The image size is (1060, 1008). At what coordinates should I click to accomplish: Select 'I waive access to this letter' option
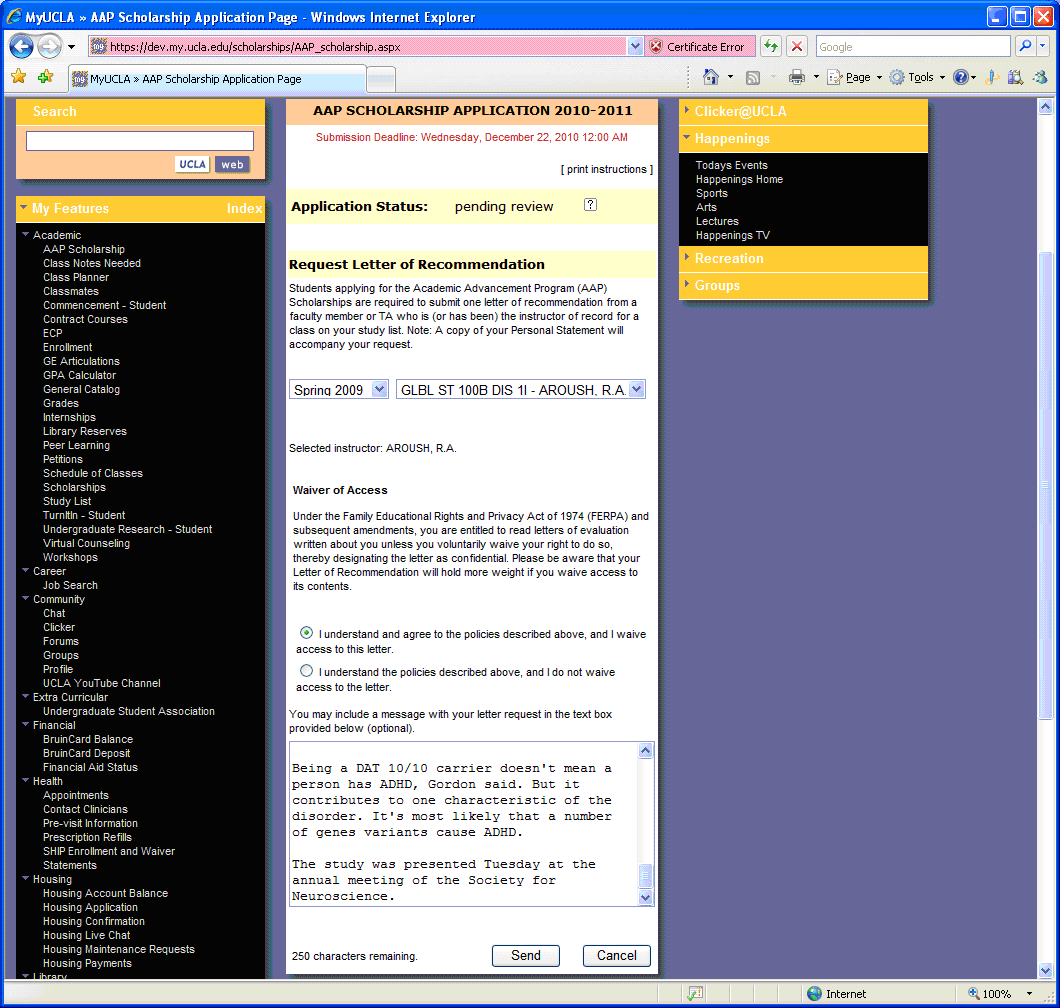coord(306,633)
